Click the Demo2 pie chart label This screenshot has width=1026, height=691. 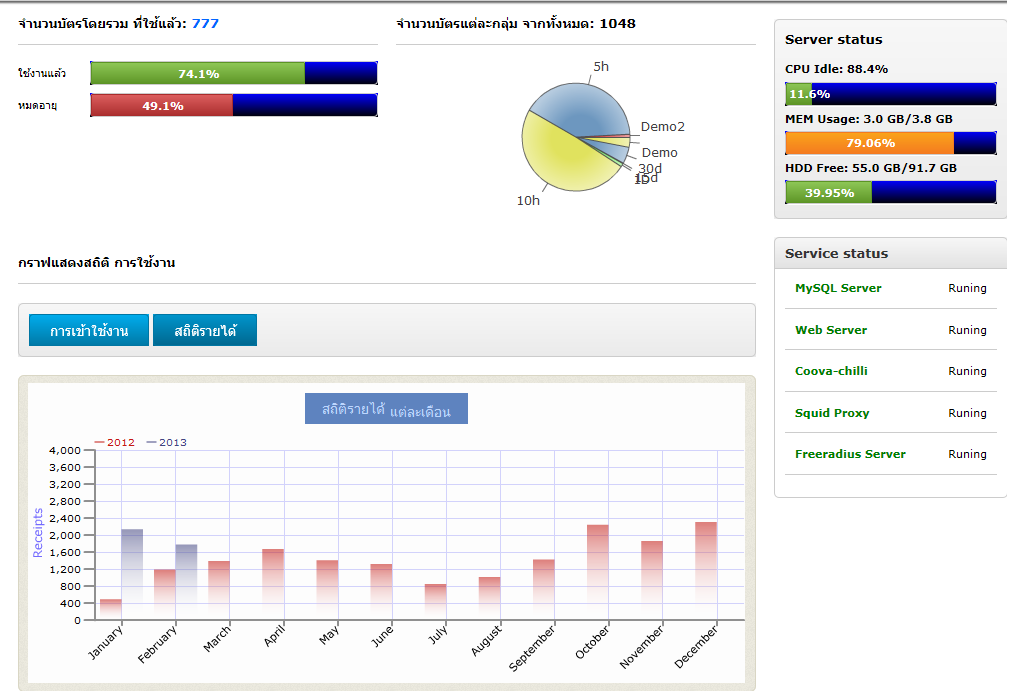pyautogui.click(x=663, y=127)
